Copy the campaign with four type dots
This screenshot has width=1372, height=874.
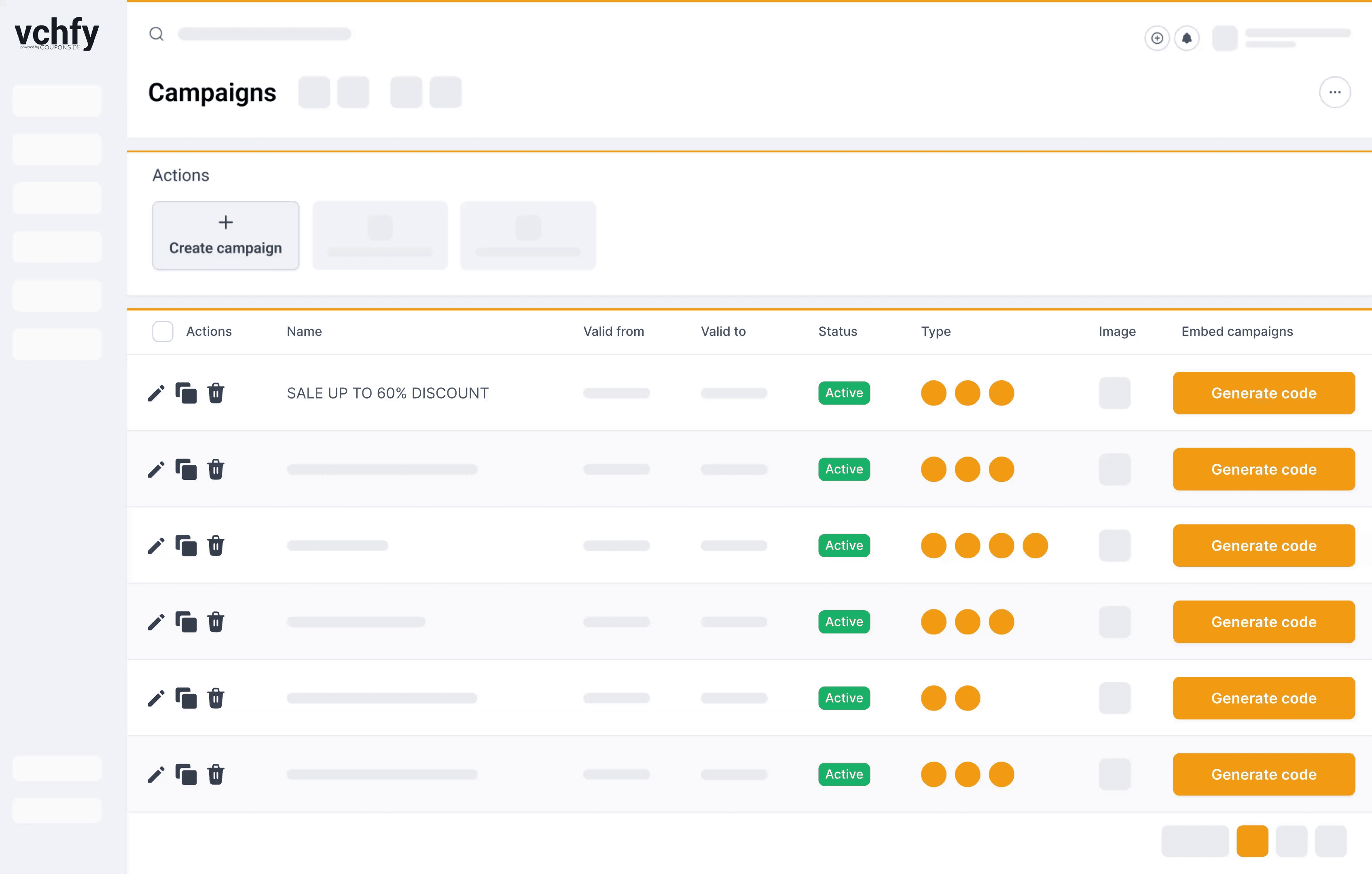coord(186,545)
